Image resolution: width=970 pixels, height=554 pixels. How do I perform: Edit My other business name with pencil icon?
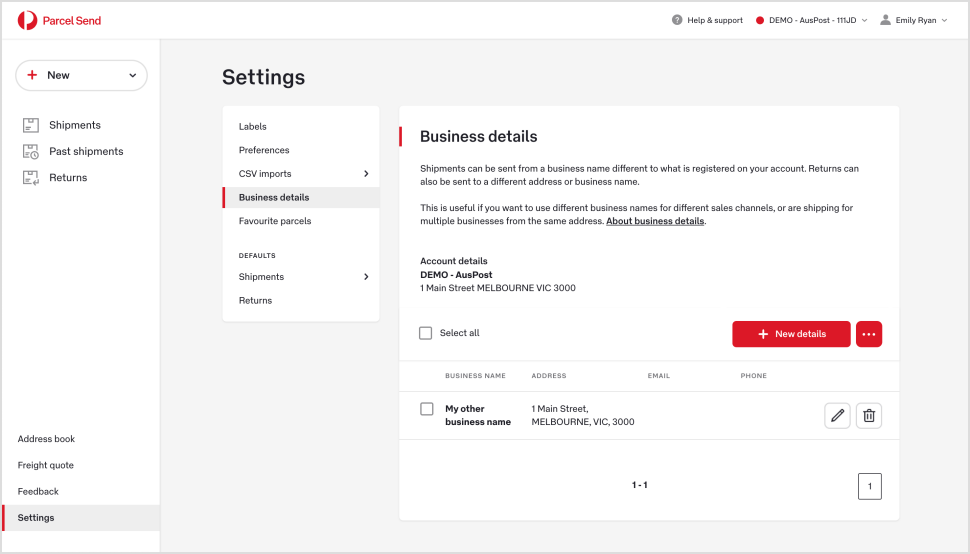click(x=837, y=415)
